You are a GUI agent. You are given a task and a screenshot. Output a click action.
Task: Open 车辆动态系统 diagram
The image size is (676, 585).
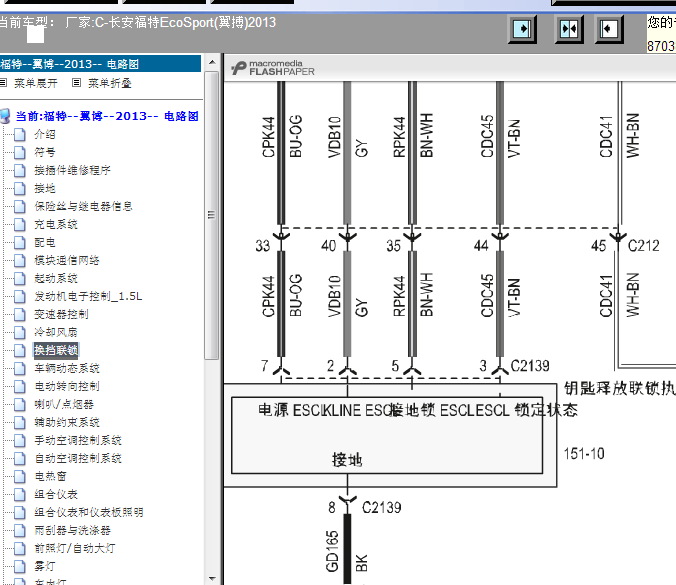[x=67, y=369]
